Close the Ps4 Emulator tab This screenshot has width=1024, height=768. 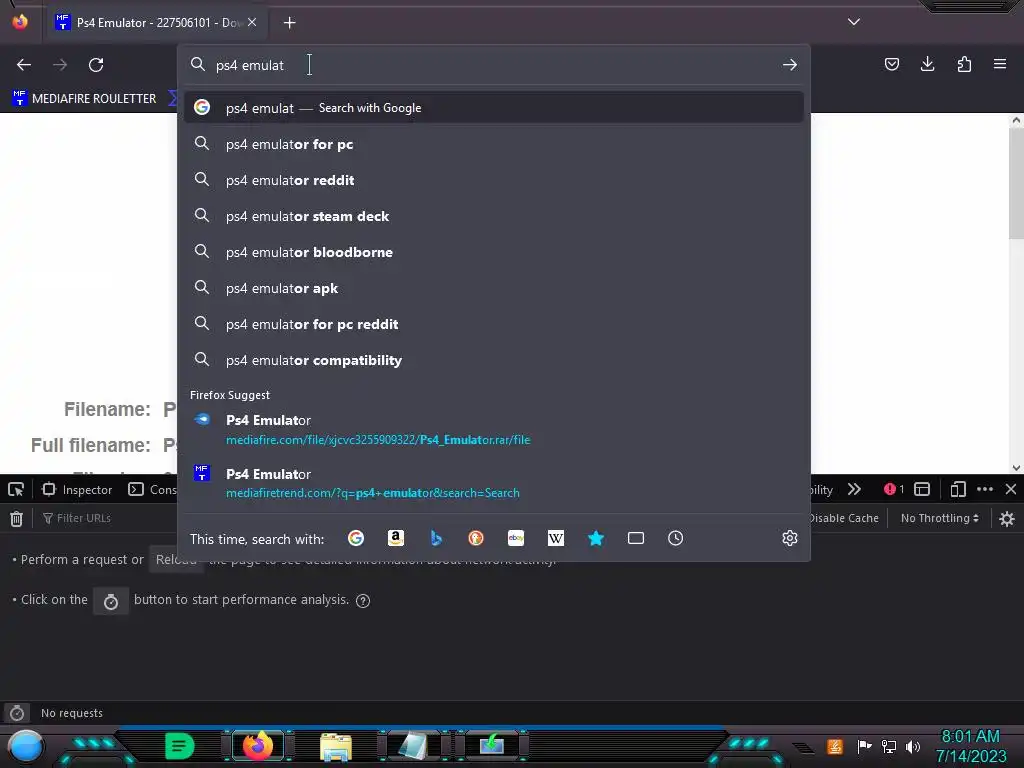tap(252, 22)
